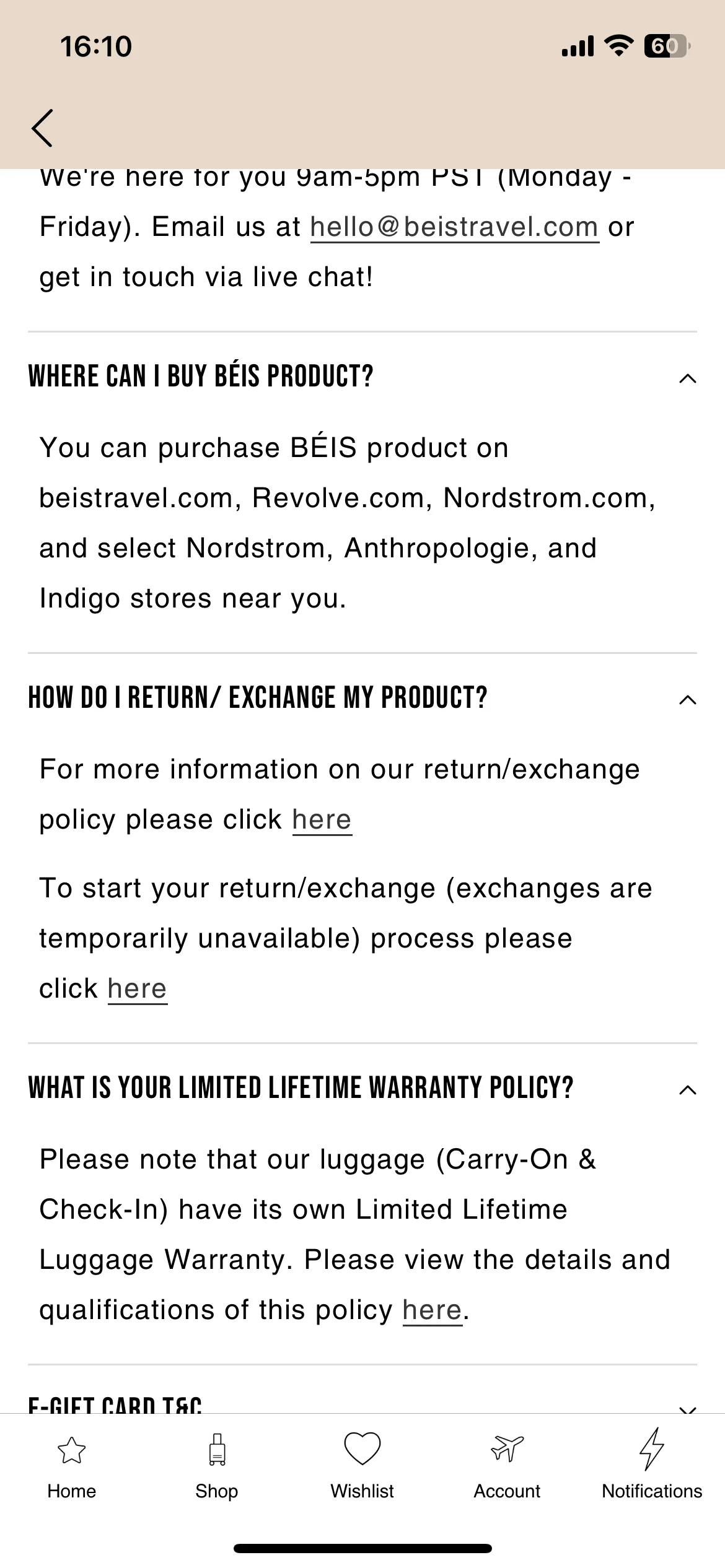The height and width of the screenshot is (1568, 725).
Task: Open the Account airplane icon
Action: pyautogui.click(x=507, y=1448)
